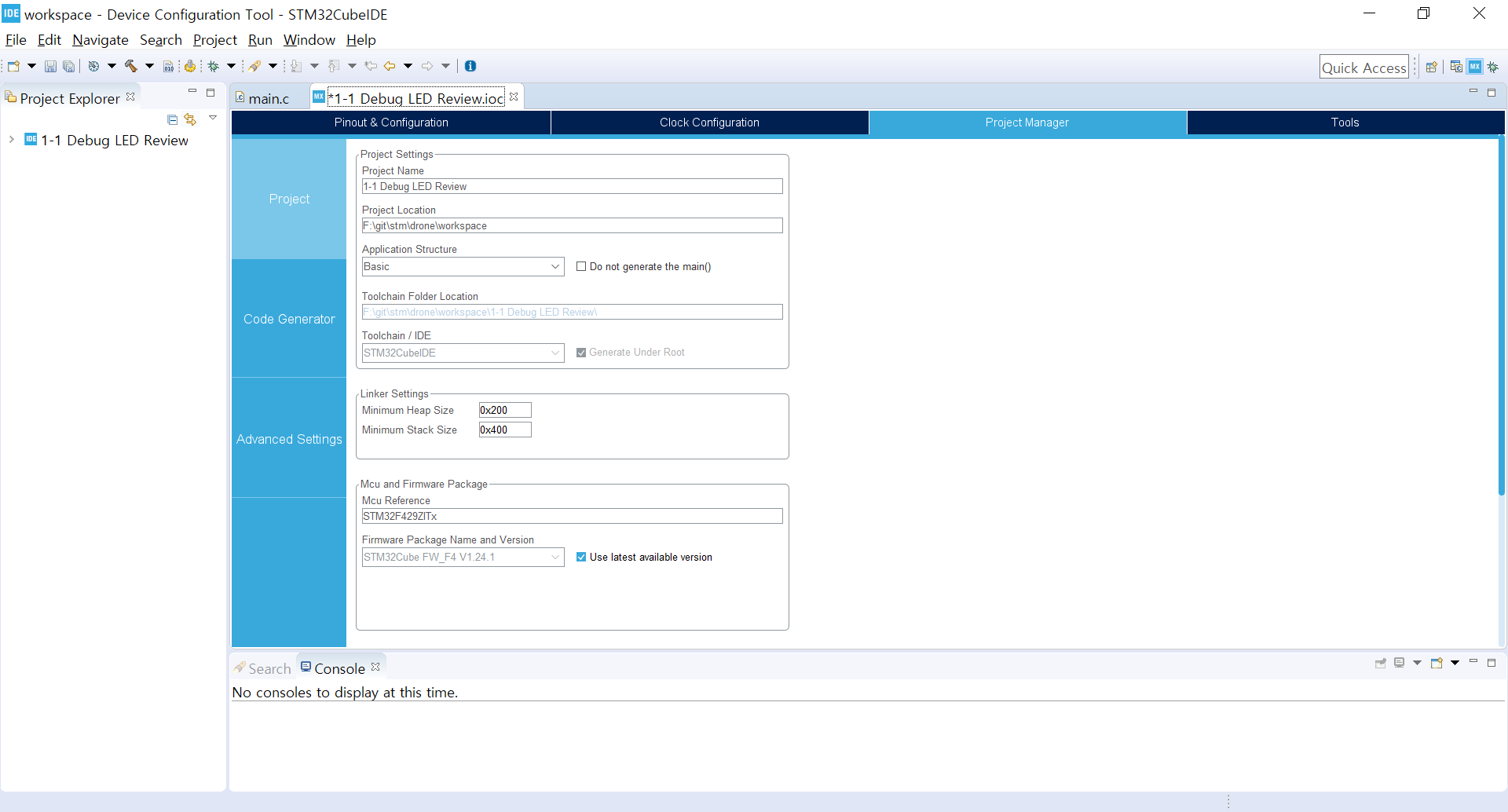The height and width of the screenshot is (812, 1508).
Task: Switch to Debug perspective bug icon
Action: (1493, 67)
